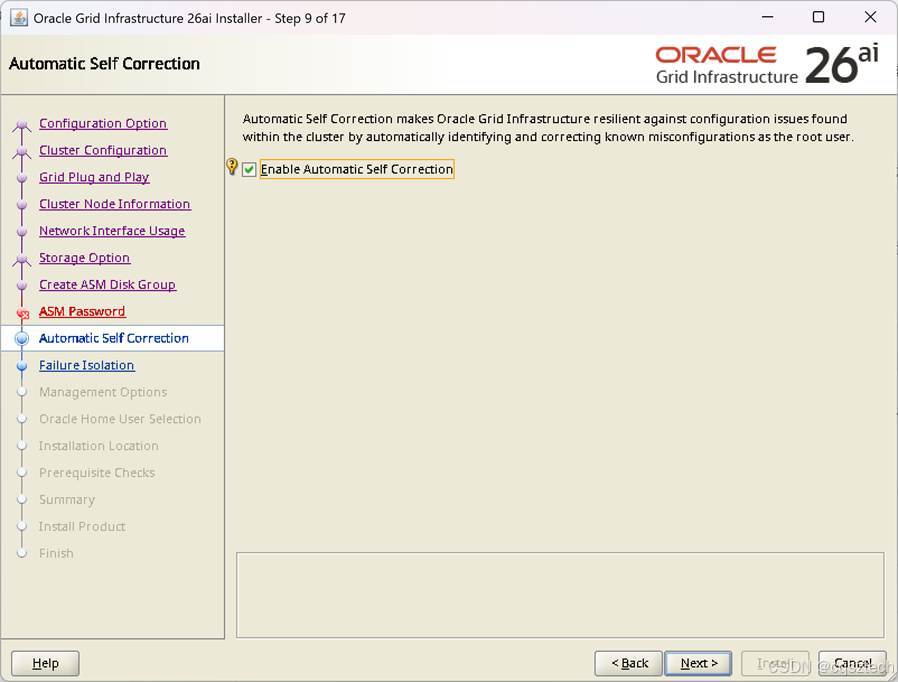The height and width of the screenshot is (682, 898).
Task: Return to the ASM Password step
Action: click(82, 312)
